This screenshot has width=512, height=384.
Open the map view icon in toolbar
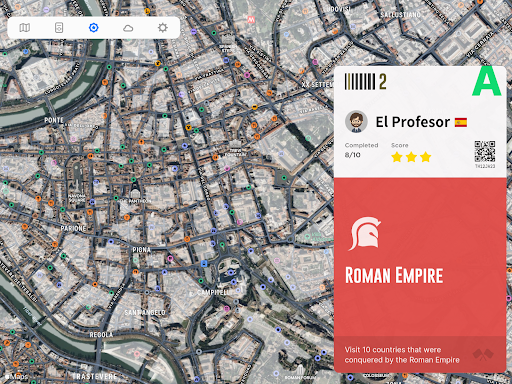point(25,28)
